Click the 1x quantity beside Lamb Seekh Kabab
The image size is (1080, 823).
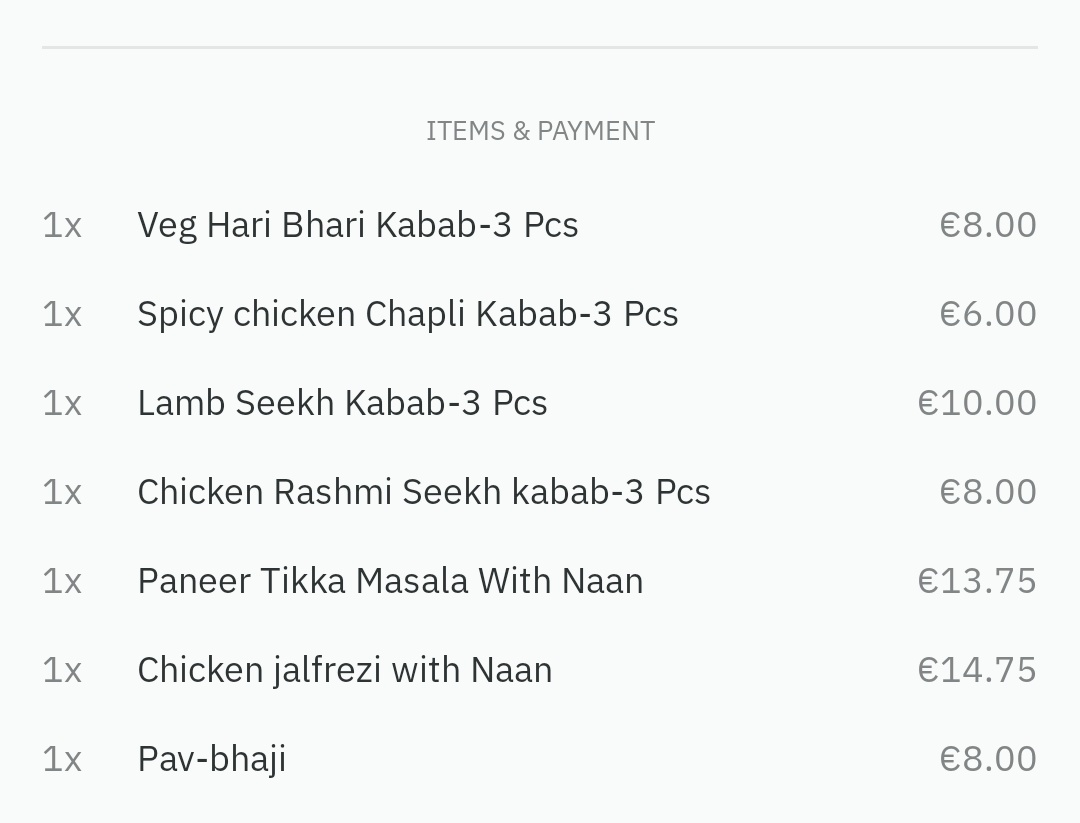(62, 403)
